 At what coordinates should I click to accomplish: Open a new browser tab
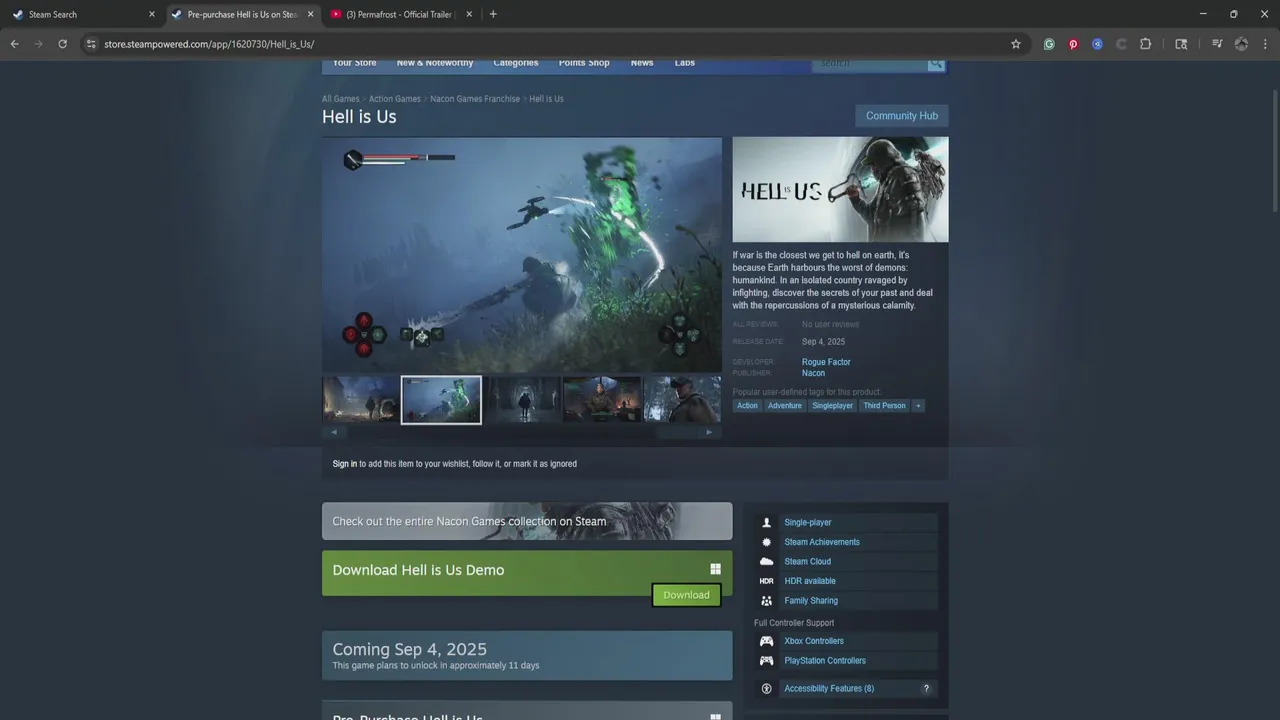tap(493, 14)
